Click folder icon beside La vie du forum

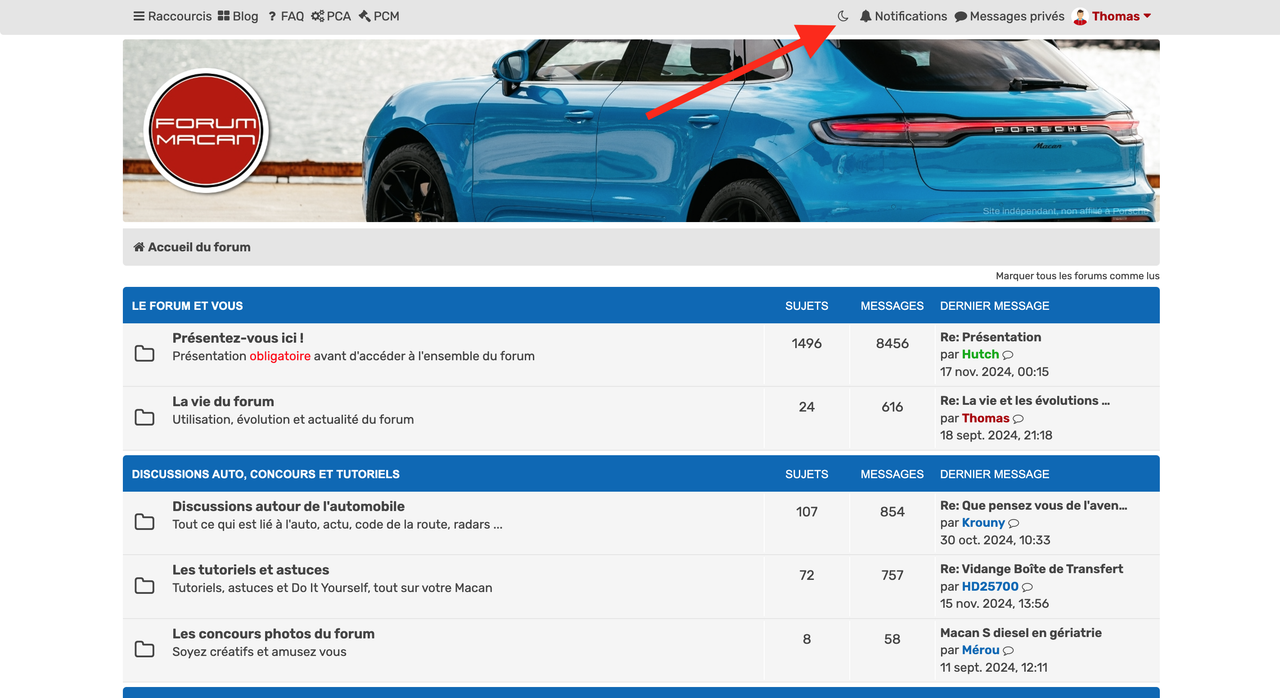145,418
